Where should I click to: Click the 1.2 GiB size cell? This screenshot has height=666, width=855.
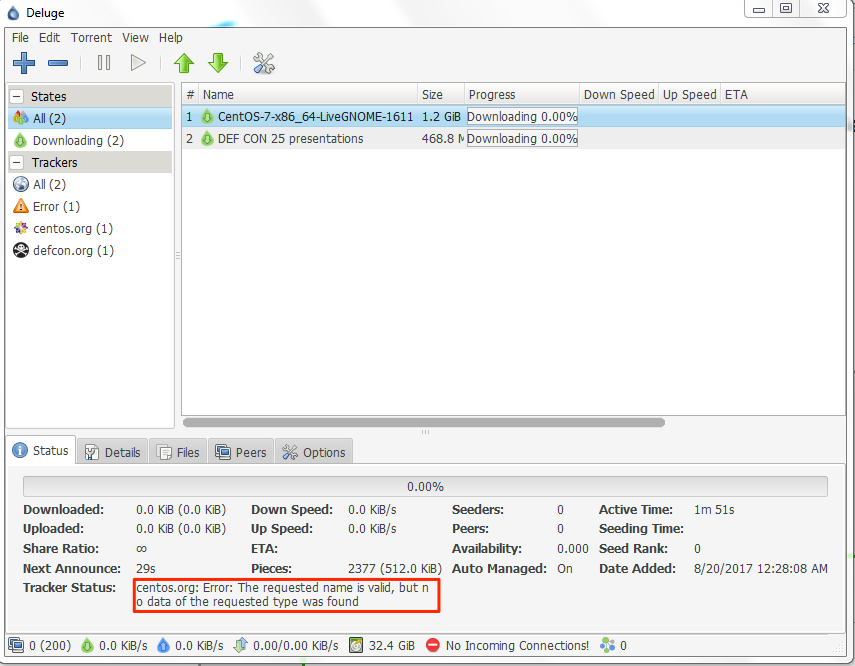coord(441,117)
